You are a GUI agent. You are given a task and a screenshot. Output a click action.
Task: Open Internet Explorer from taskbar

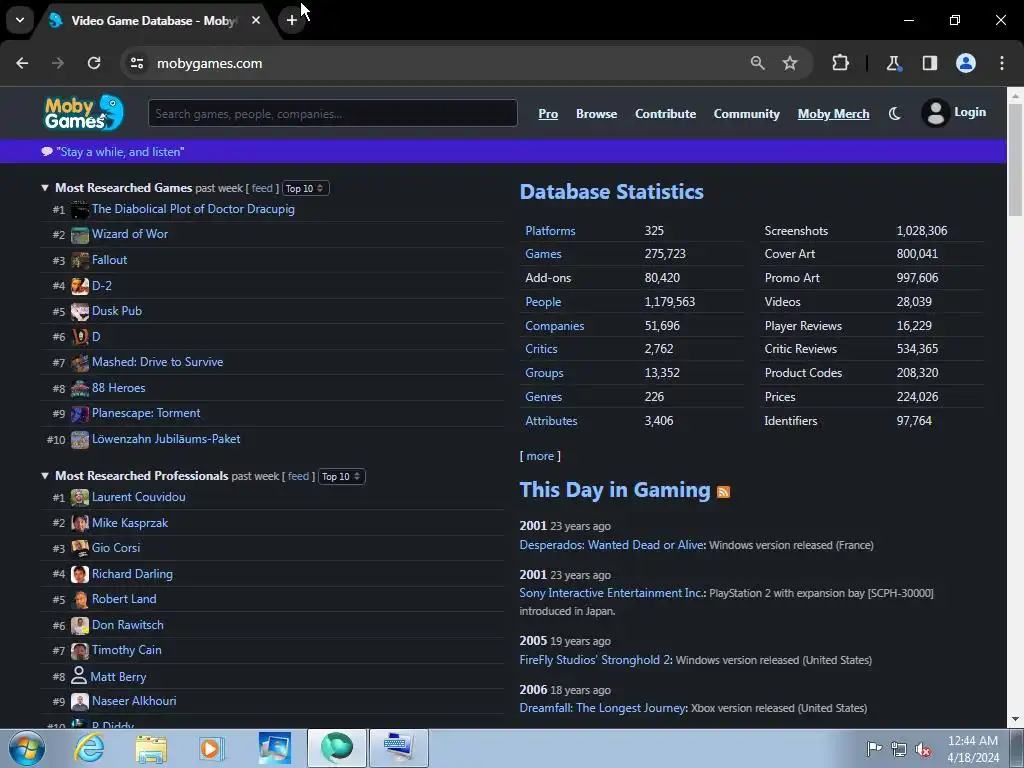pos(89,748)
